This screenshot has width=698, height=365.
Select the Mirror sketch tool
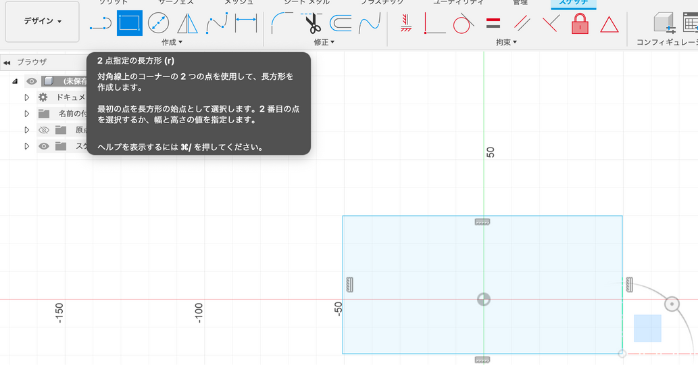coord(187,23)
